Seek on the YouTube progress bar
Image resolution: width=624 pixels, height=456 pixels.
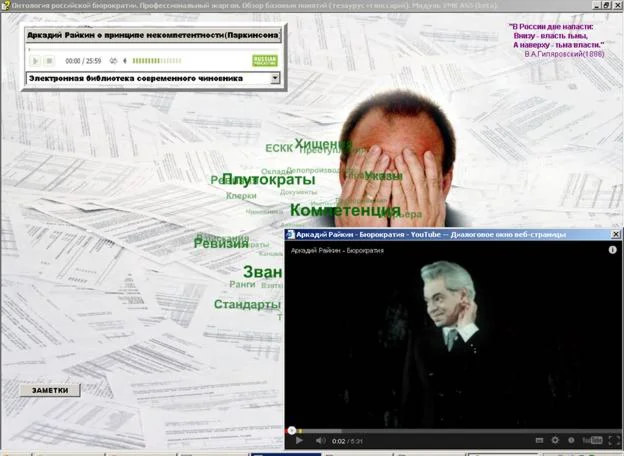point(452,431)
